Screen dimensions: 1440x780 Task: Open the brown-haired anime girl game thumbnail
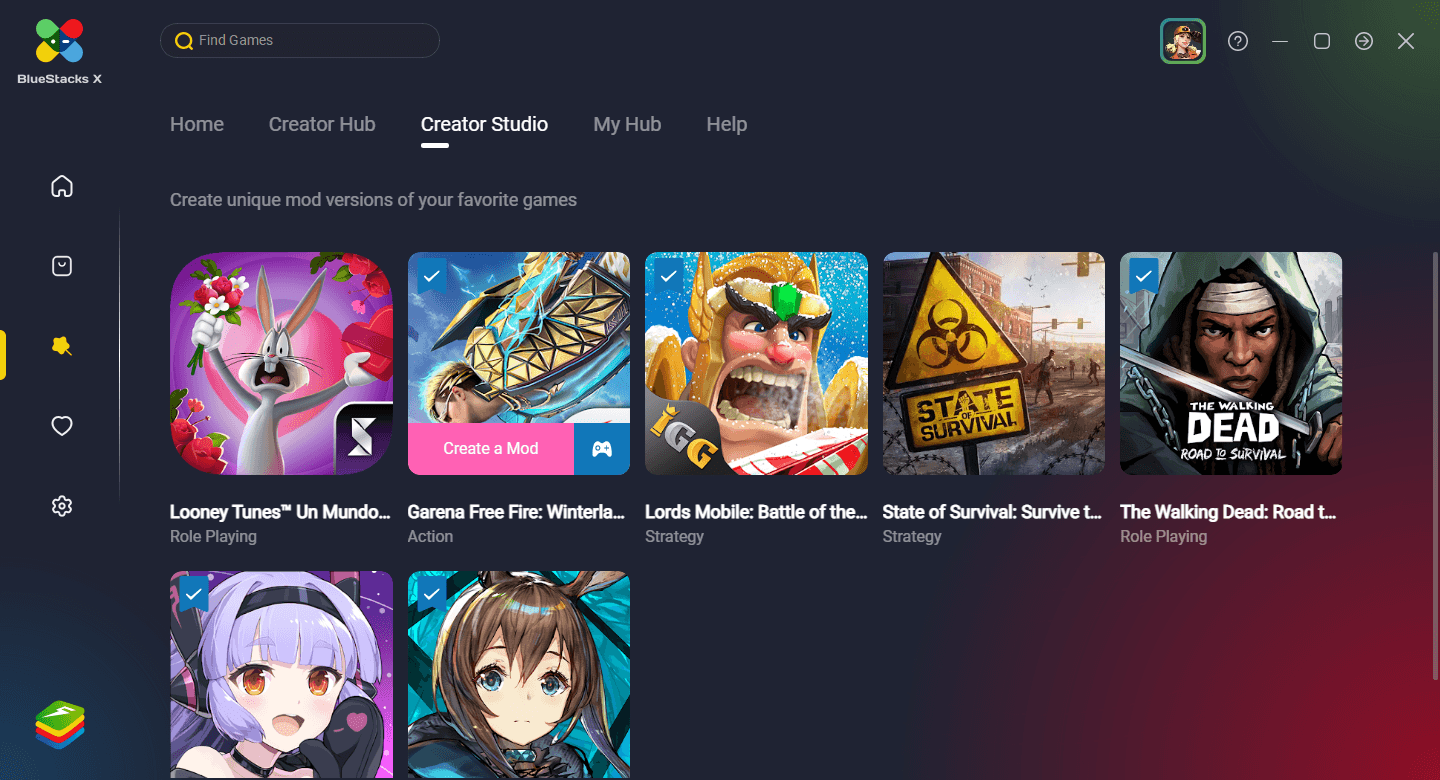click(x=519, y=675)
